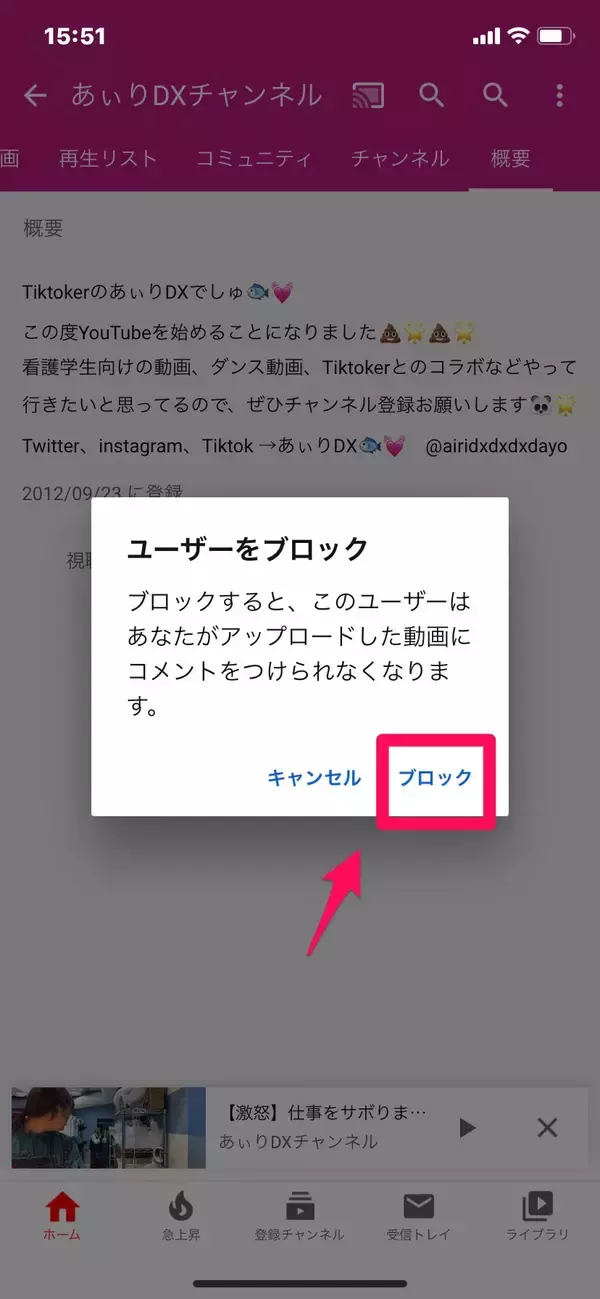
Task: Tap the mini player video title
Action: [x=323, y=1112]
